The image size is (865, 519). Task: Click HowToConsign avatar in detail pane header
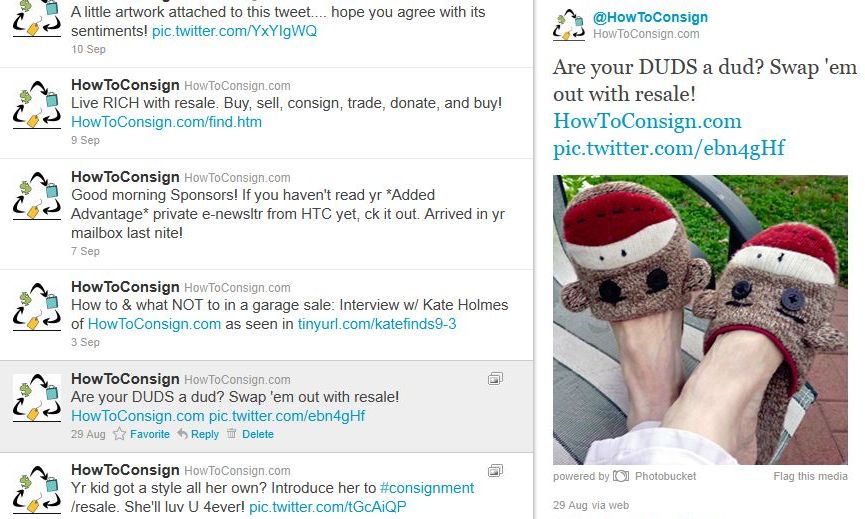(x=569, y=25)
